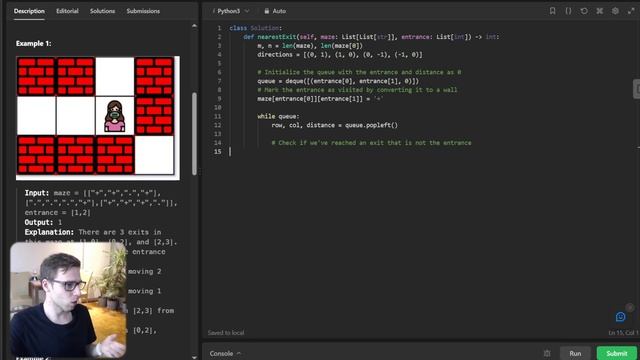This screenshot has height=360, width=640.
Task: Click the 'queue = deque' code line
Action: (x=338, y=81)
